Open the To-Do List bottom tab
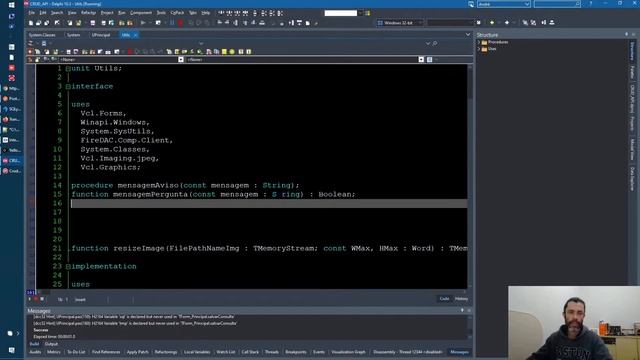640x360 pixels. [x=76, y=352]
